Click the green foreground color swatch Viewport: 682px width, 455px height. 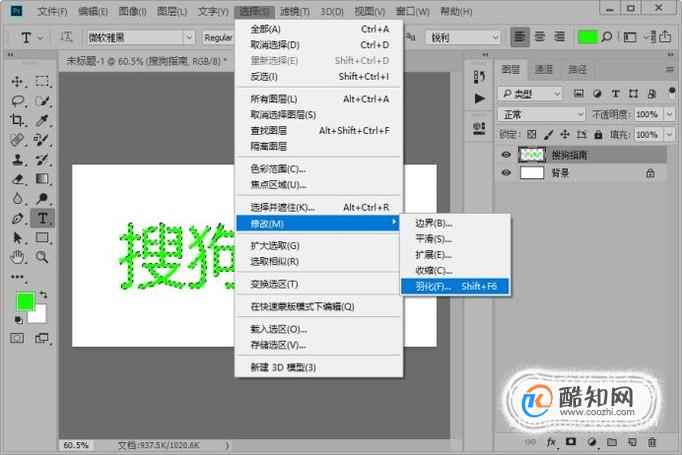coord(25,301)
